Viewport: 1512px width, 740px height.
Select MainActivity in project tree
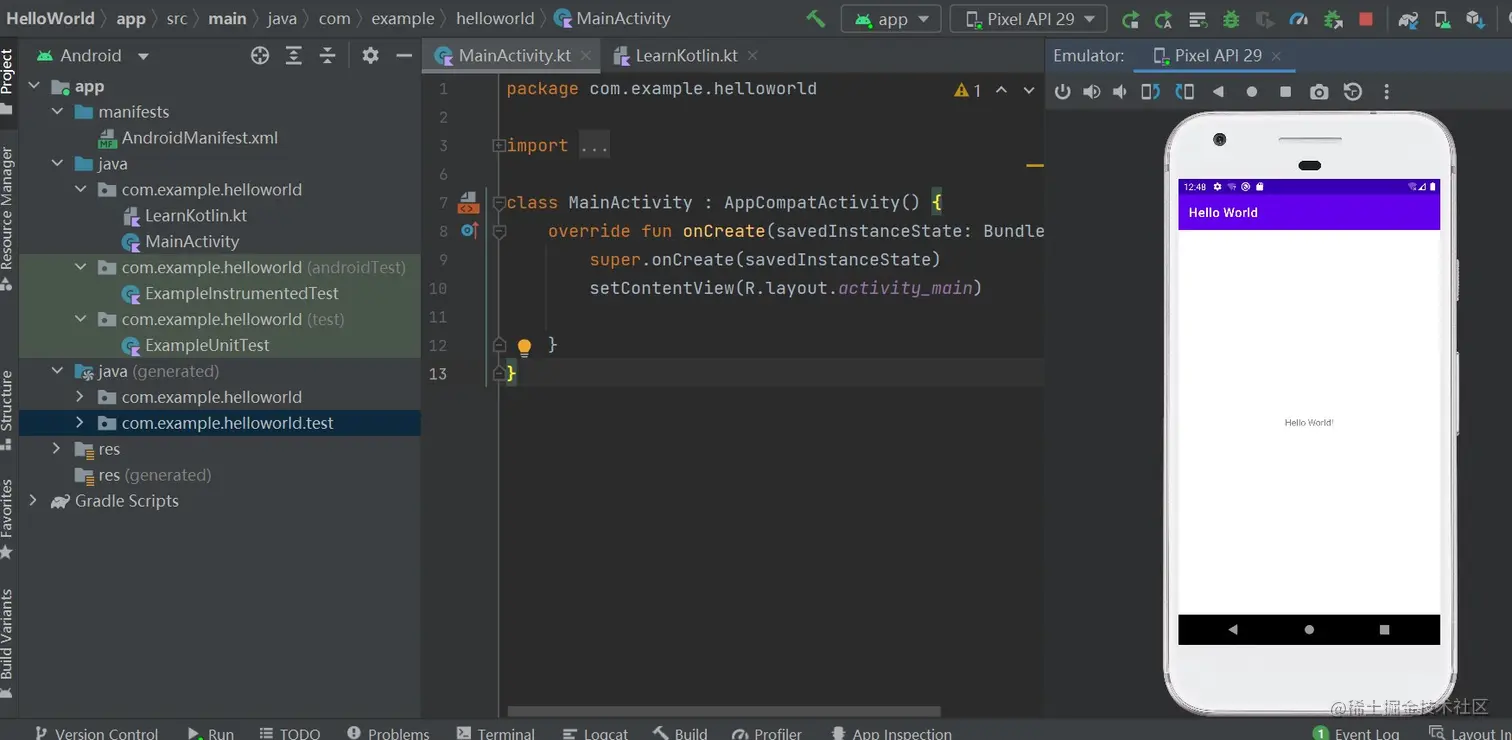point(180,242)
